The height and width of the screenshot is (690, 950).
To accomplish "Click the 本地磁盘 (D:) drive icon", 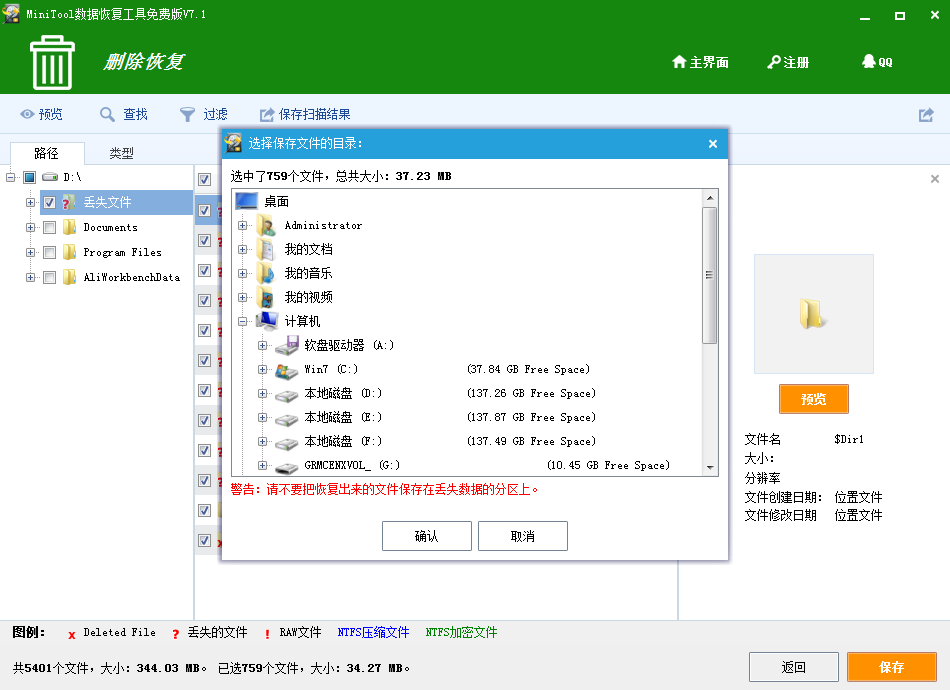I will coord(286,395).
